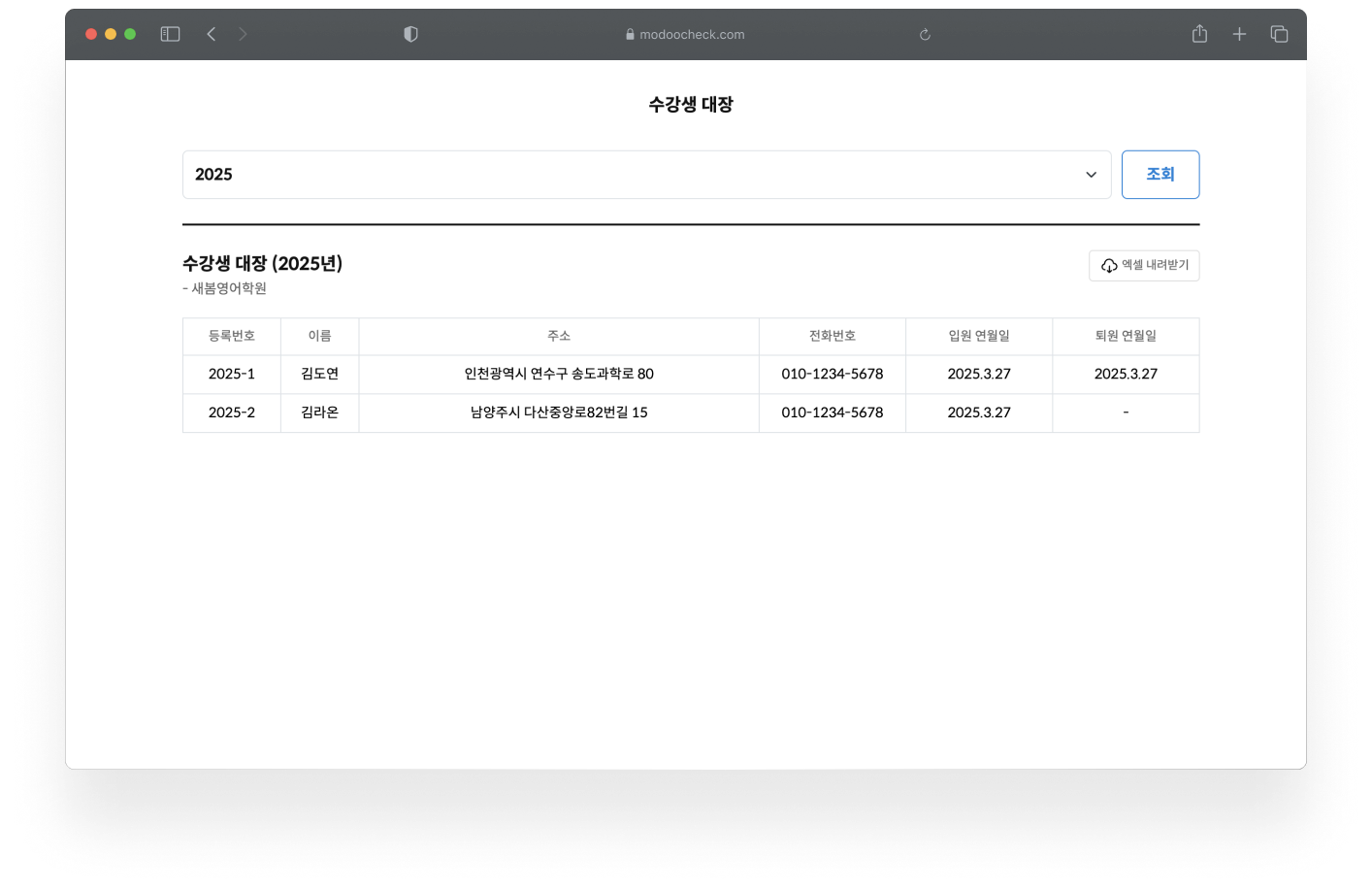Click the 엑셀 내려받기 button

[1155, 265]
